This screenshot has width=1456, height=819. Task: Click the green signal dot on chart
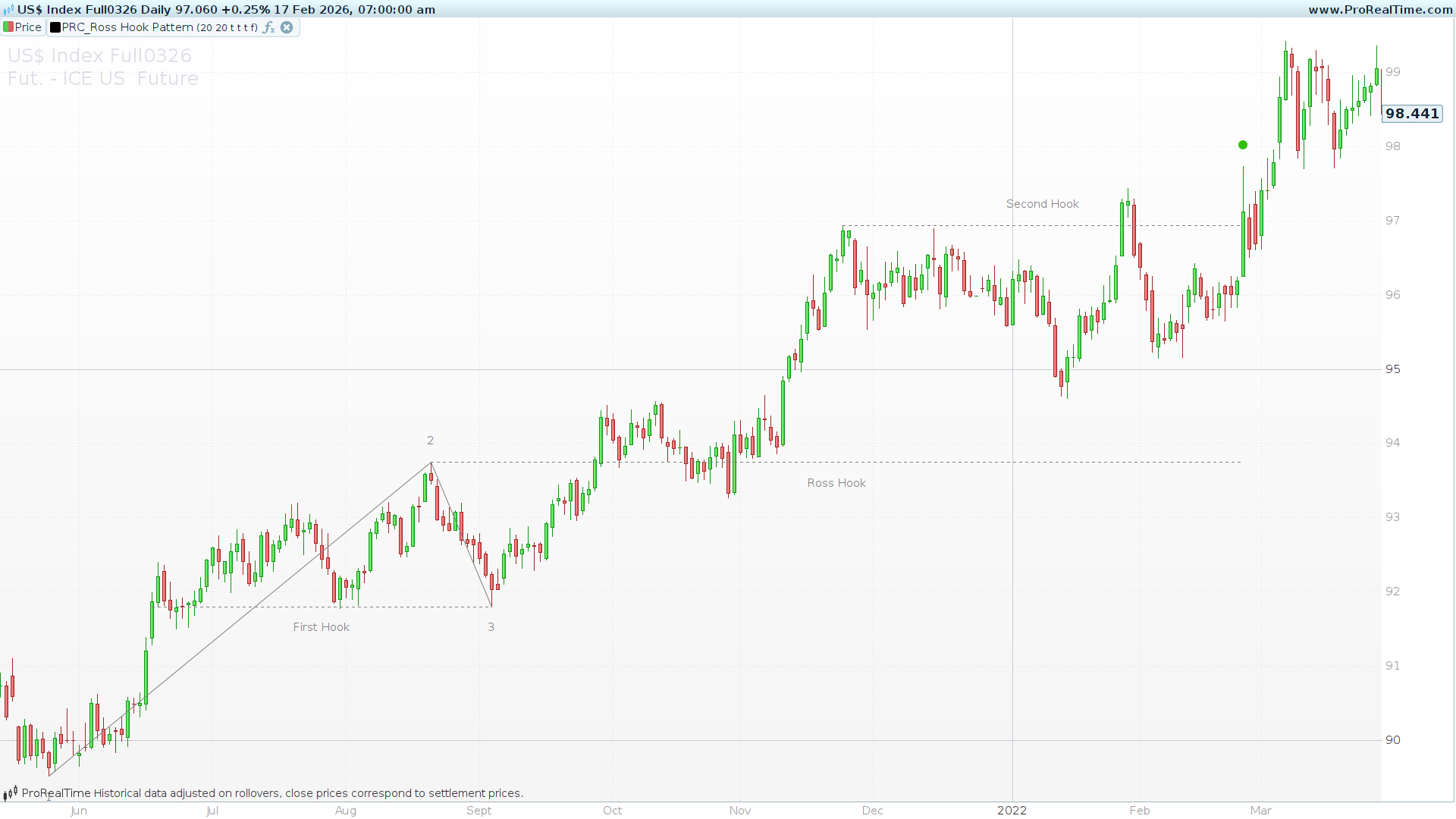tap(1243, 145)
